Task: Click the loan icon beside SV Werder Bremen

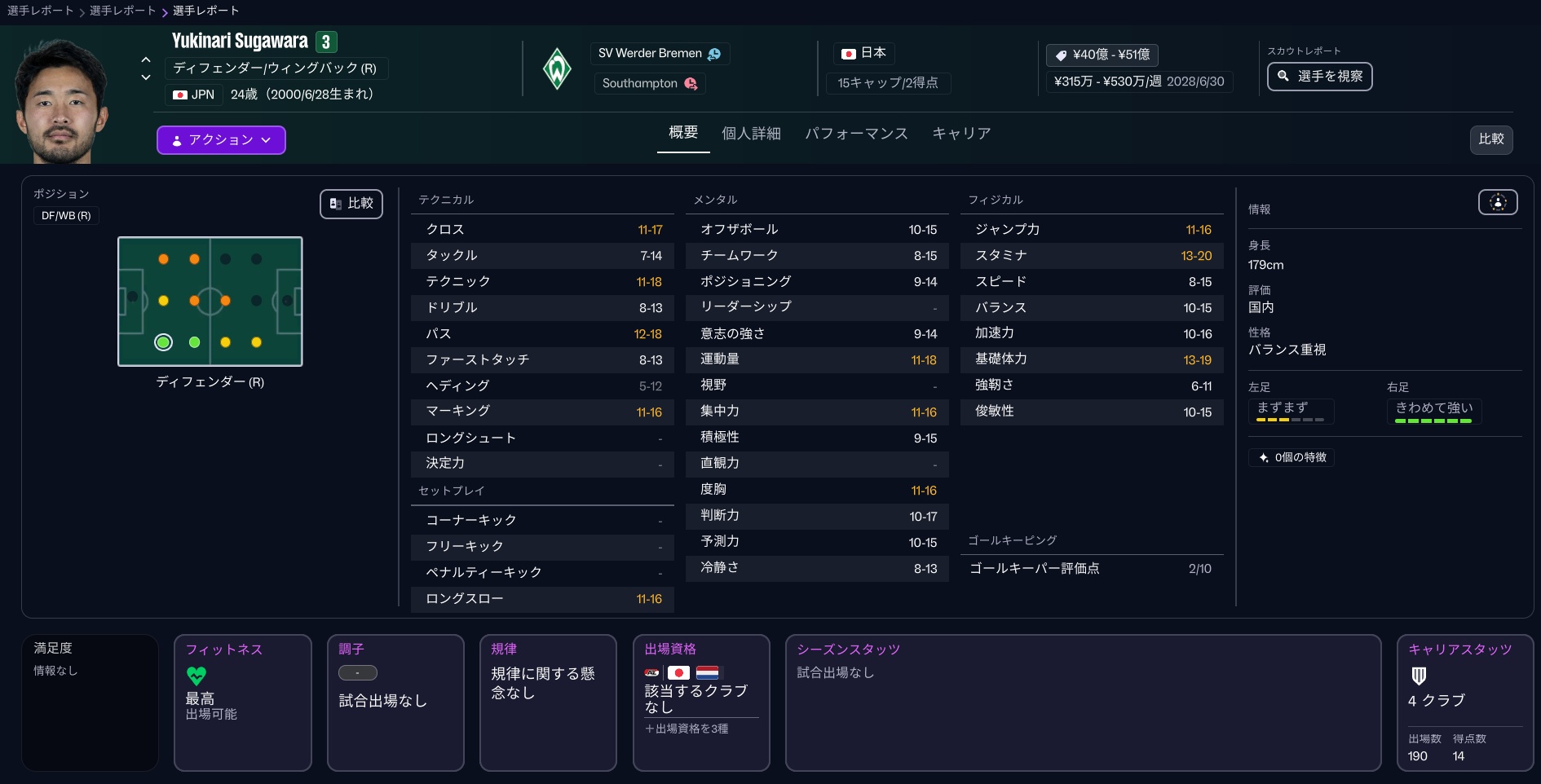Action: pos(714,54)
